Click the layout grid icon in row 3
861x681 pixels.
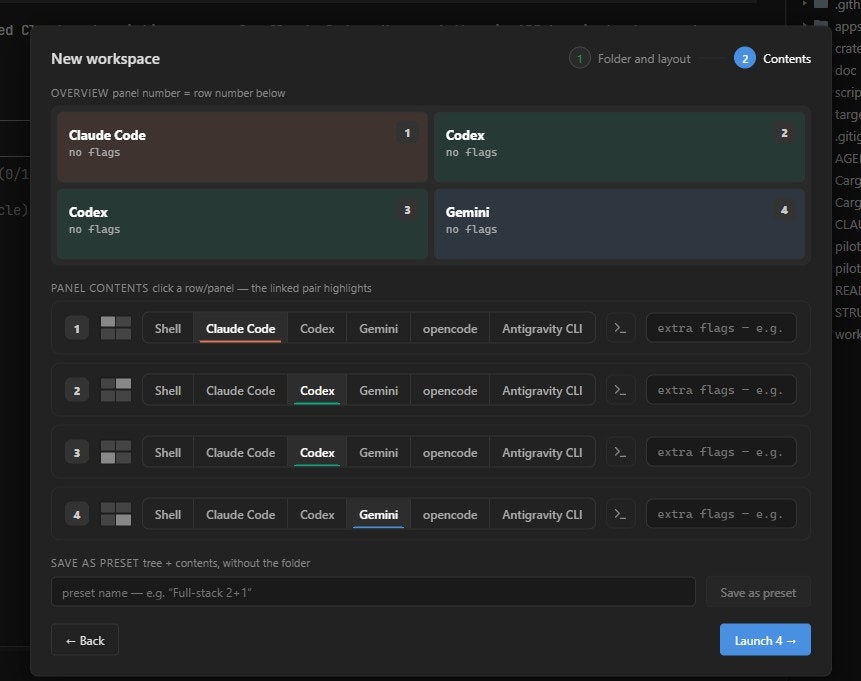click(x=116, y=453)
